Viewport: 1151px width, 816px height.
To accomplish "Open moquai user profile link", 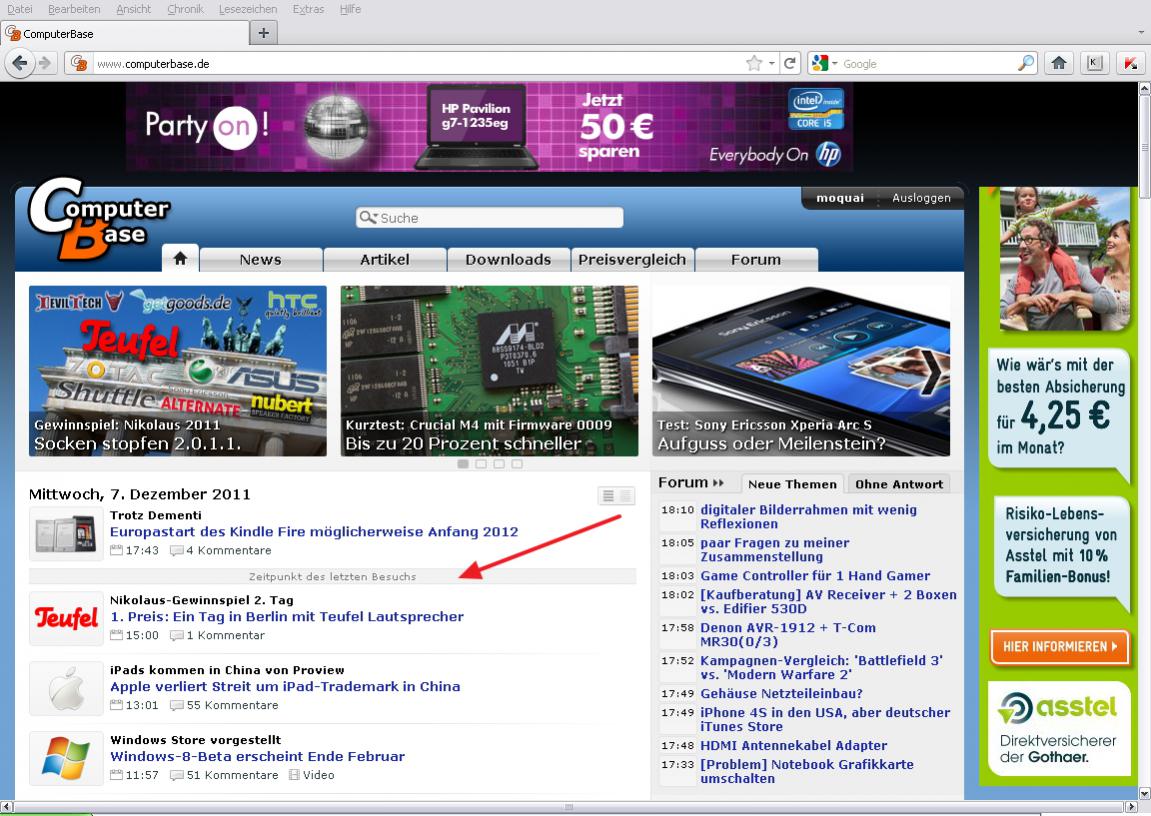I will [x=840, y=197].
